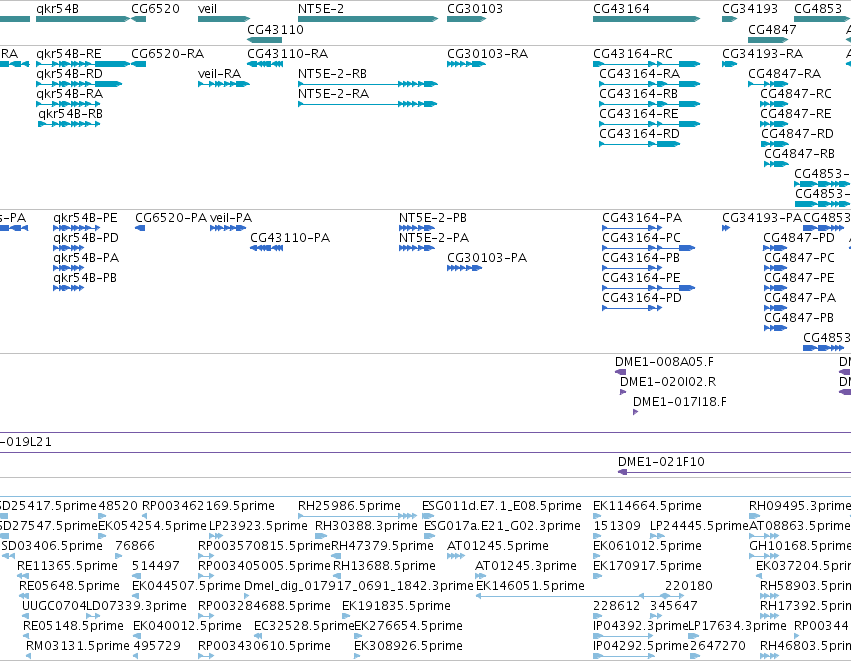Image resolution: width=851 pixels, height=661 pixels.
Task: Click transcript CG4847-RC label
Action: (796, 94)
